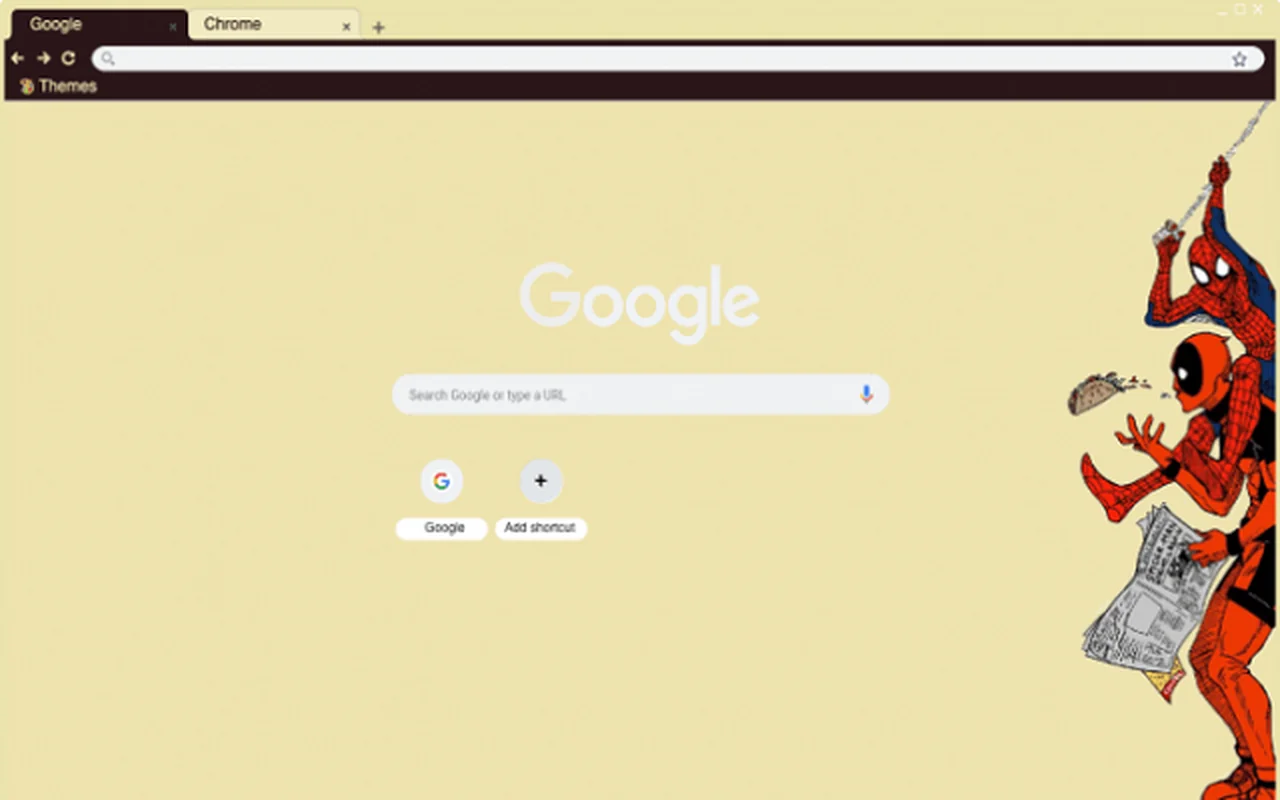This screenshot has width=1280, height=800.
Task: Click the Google logo
Action: (x=640, y=303)
